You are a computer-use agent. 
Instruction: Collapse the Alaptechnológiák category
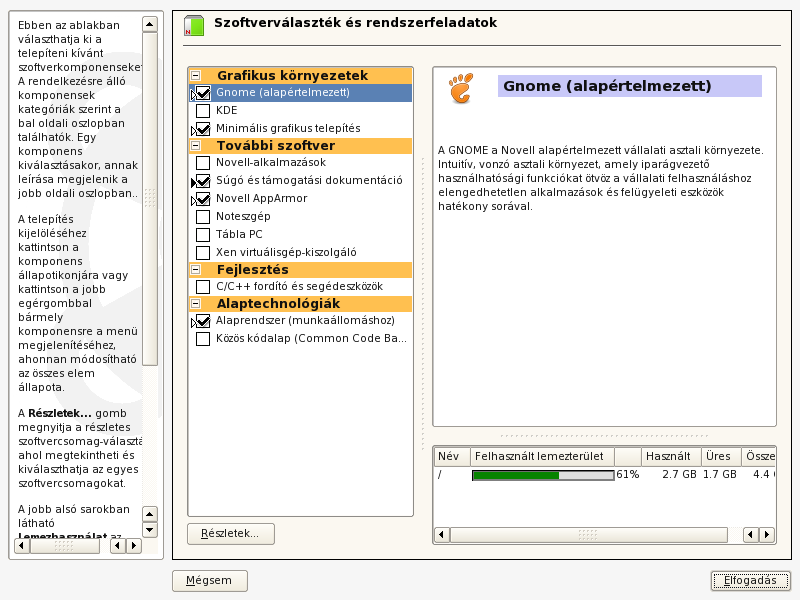(x=195, y=304)
